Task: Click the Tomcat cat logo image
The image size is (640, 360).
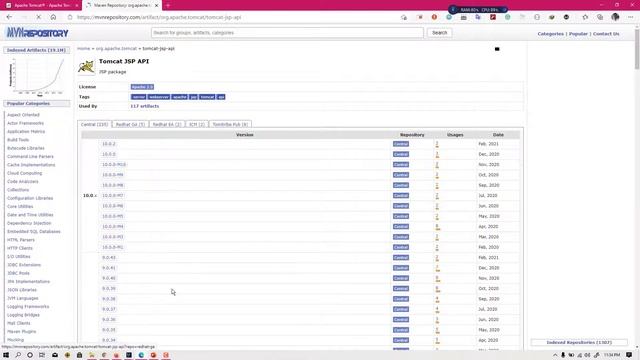Action: point(87,67)
